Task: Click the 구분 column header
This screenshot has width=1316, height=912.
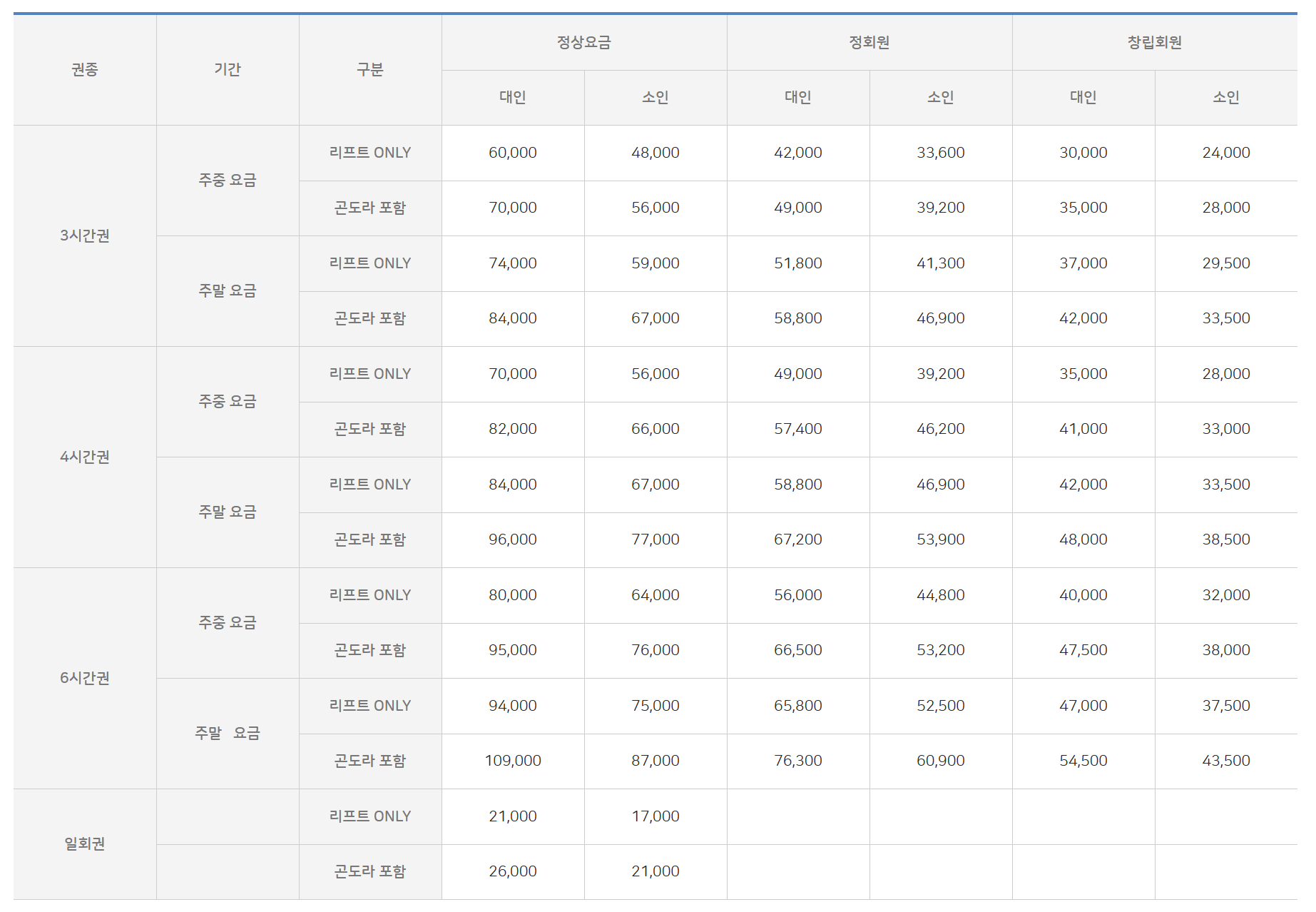Action: pyautogui.click(x=370, y=69)
